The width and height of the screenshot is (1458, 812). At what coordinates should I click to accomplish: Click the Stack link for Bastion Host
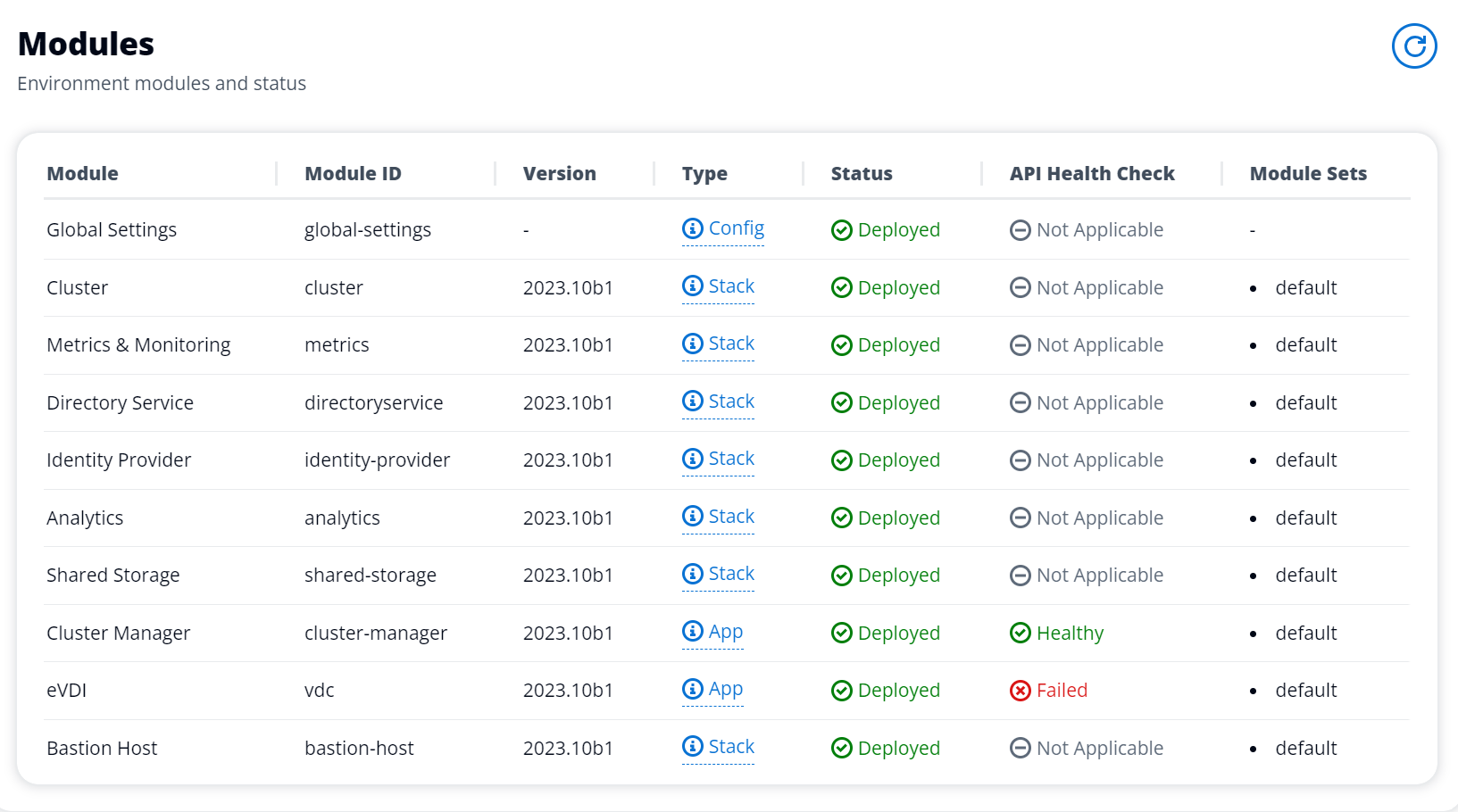(x=731, y=747)
